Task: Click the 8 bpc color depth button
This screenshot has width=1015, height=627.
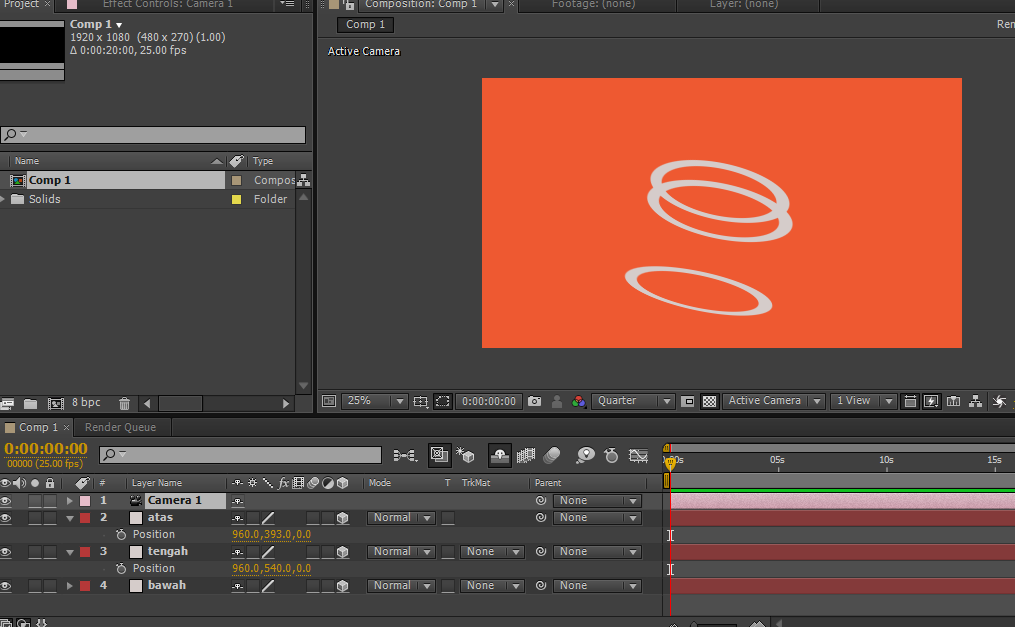Action: coord(86,403)
